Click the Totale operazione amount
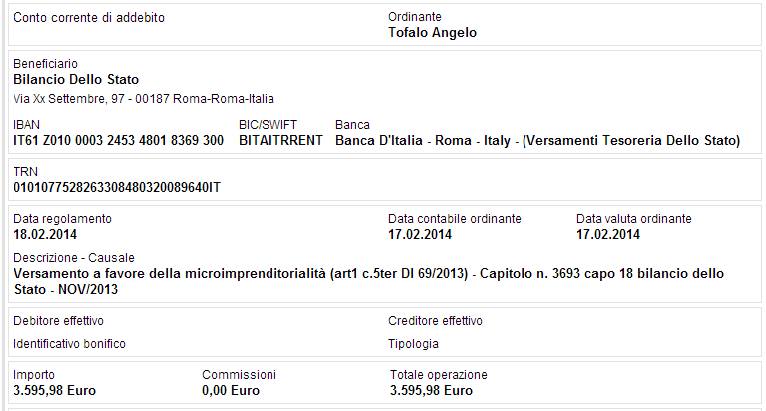 [431, 390]
